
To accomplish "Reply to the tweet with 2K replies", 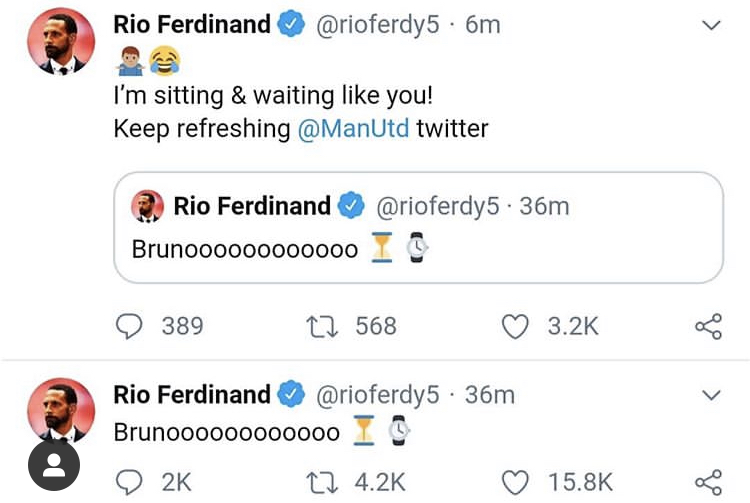I will pos(131,482).
